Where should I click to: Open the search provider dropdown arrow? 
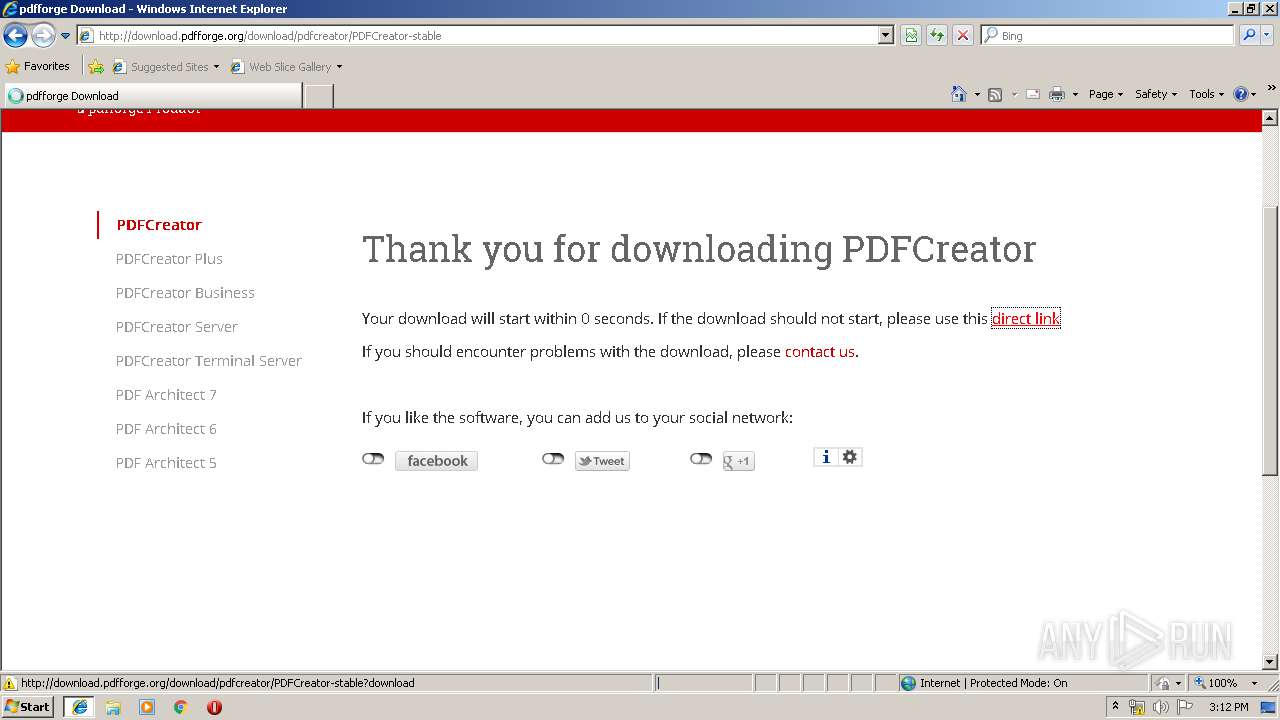coord(1267,35)
